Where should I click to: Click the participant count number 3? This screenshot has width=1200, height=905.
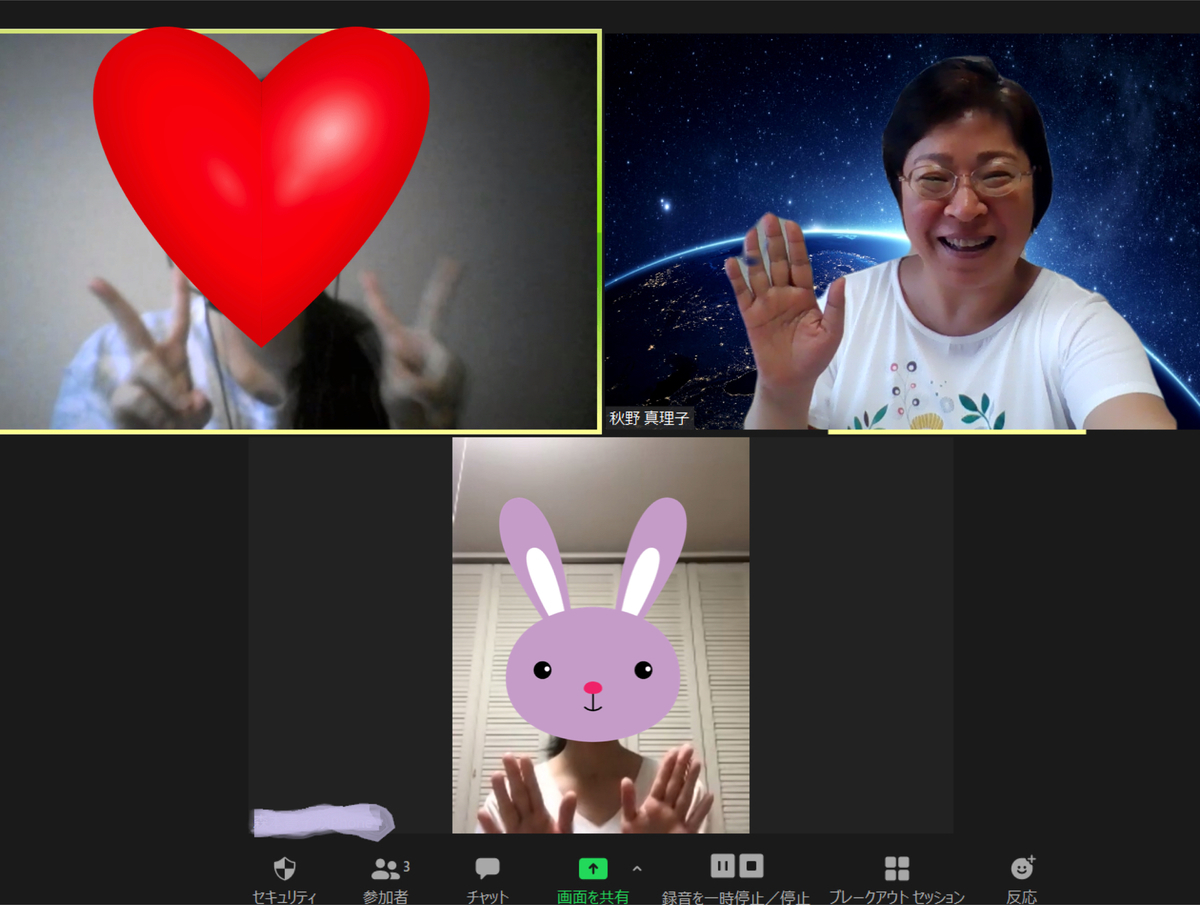pyautogui.click(x=406, y=866)
